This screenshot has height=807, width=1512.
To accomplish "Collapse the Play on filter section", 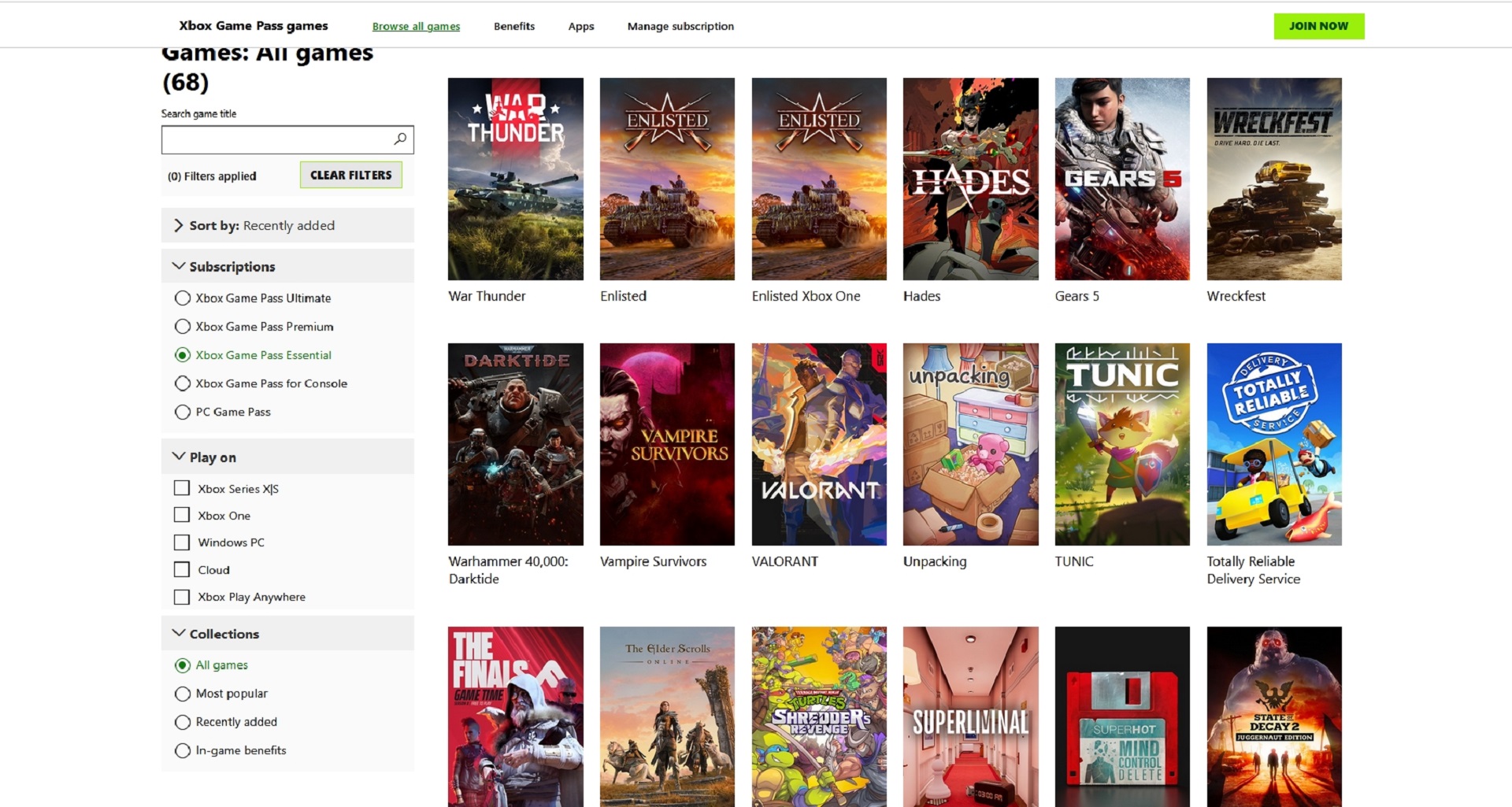I will pyautogui.click(x=287, y=457).
